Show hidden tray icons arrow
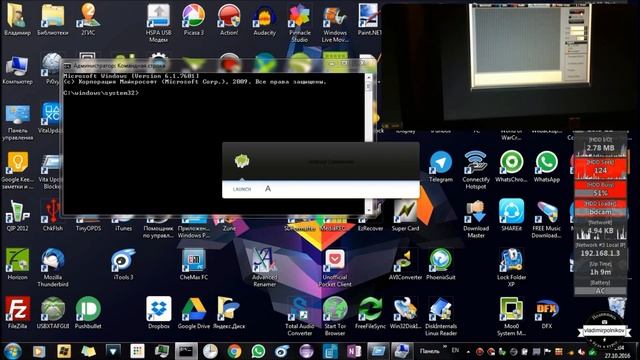640x360 pixels. [468, 351]
